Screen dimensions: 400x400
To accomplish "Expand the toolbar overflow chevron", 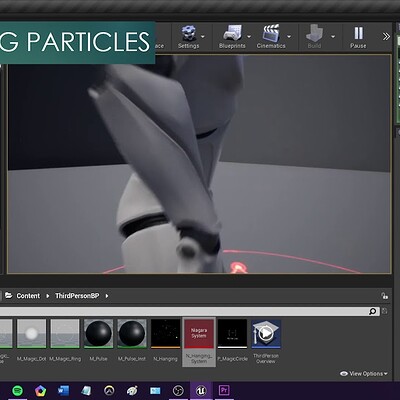I will [x=386, y=36].
